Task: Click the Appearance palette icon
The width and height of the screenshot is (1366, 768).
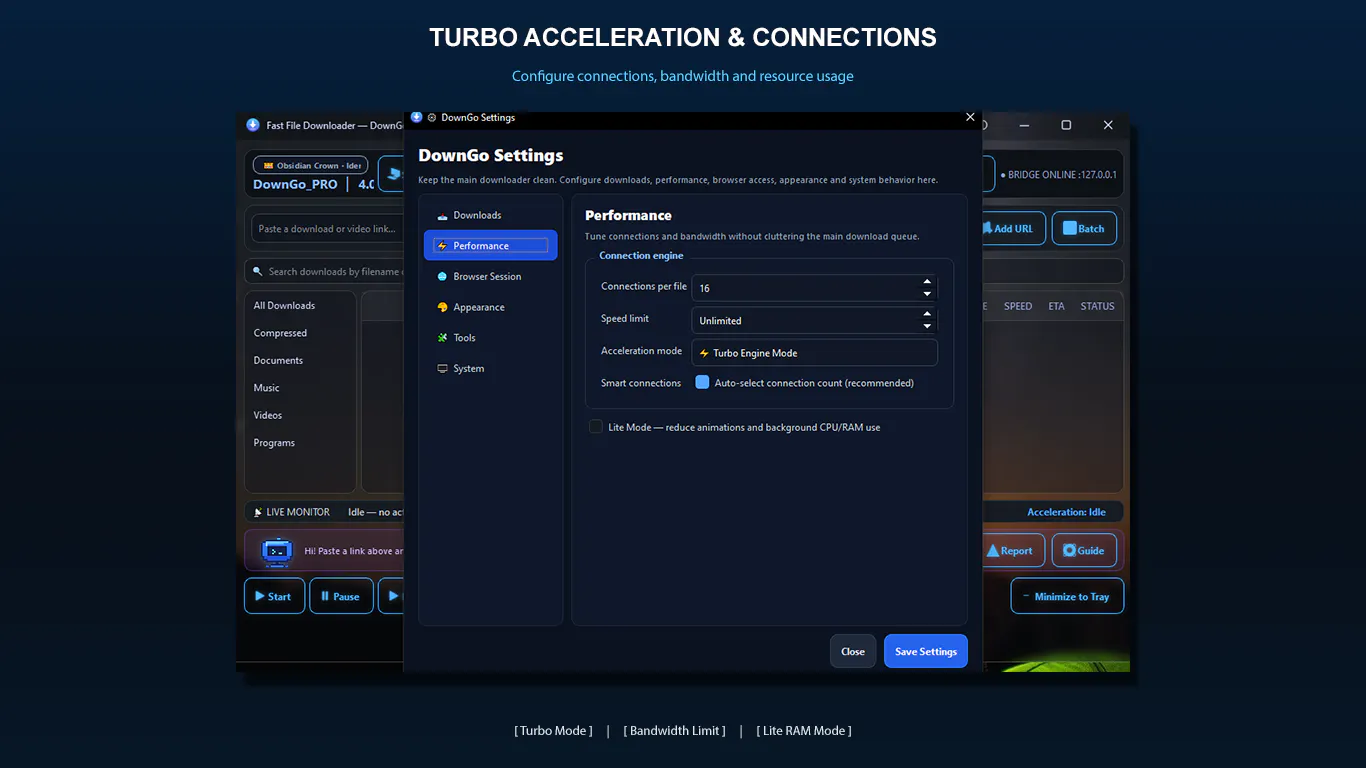Action: [442, 307]
